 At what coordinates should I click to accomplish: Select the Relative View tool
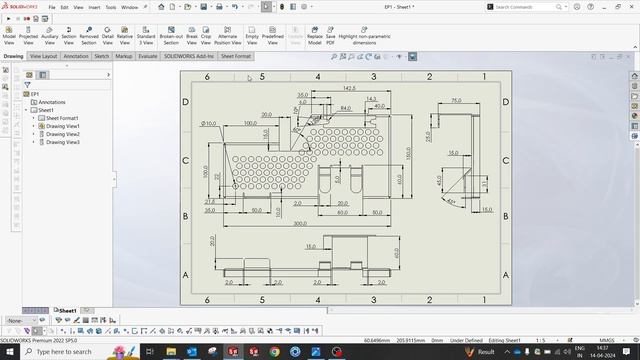pos(124,36)
